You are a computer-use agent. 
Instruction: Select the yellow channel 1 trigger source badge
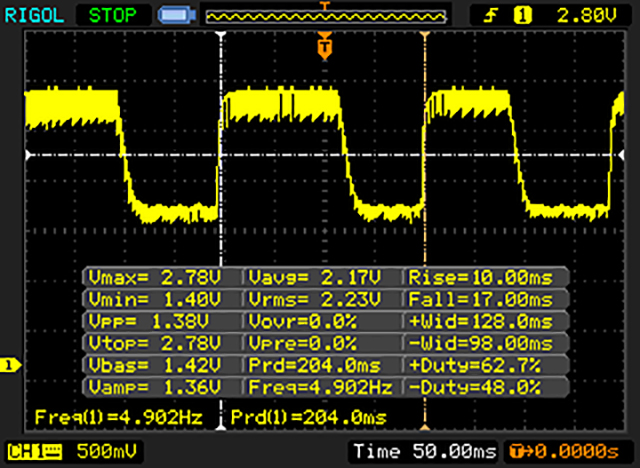[523, 16]
